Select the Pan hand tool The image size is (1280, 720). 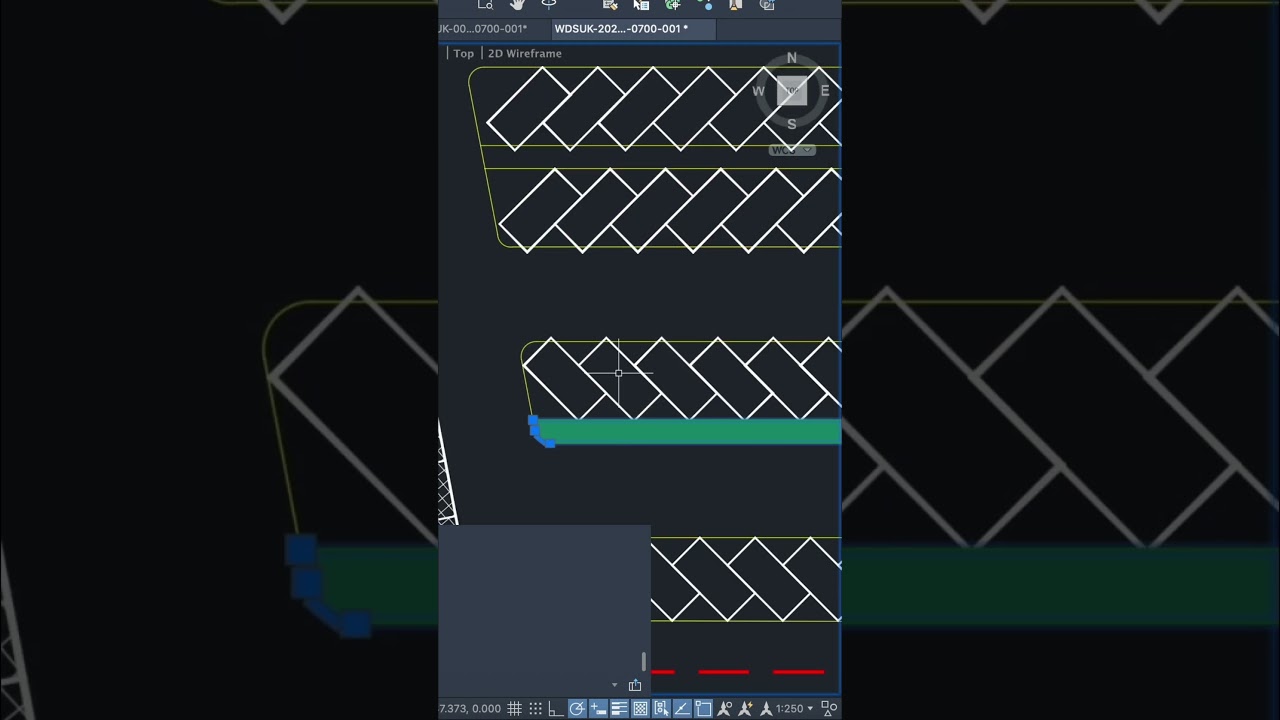tap(517, 5)
